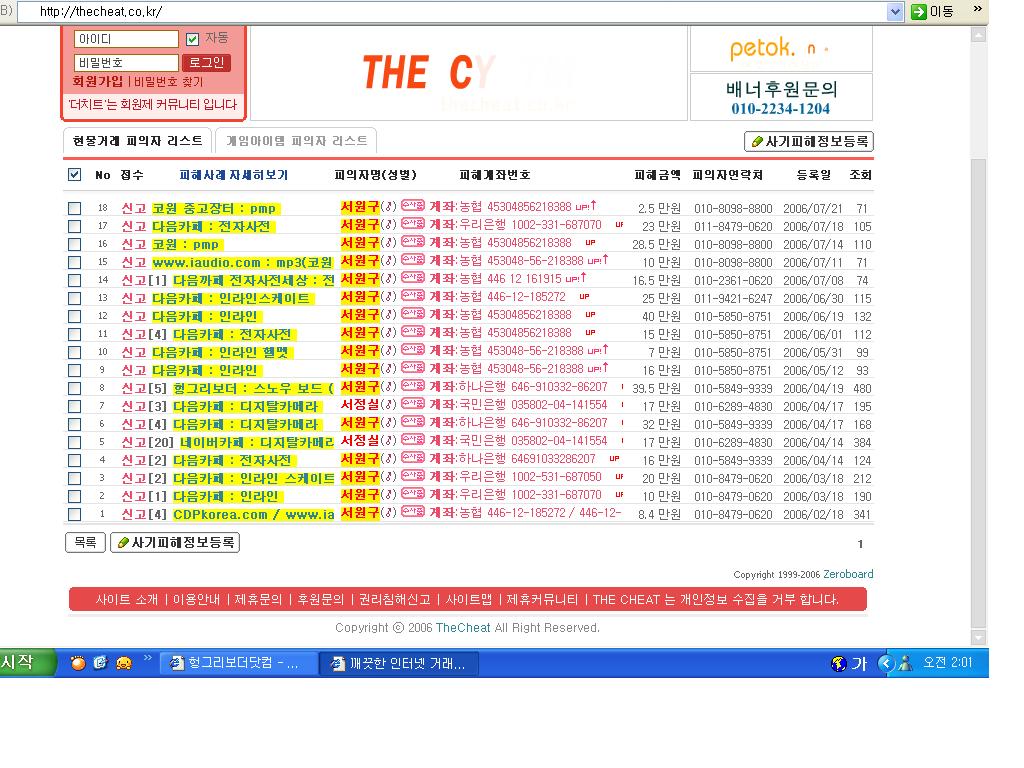Open 사이트 소개 in footer menu
1024x768 pixels.
(127, 600)
